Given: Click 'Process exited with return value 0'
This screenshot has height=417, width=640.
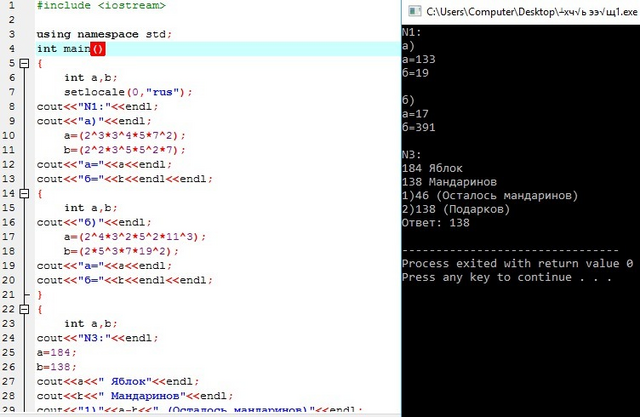Looking at the screenshot, I should pos(517,264).
